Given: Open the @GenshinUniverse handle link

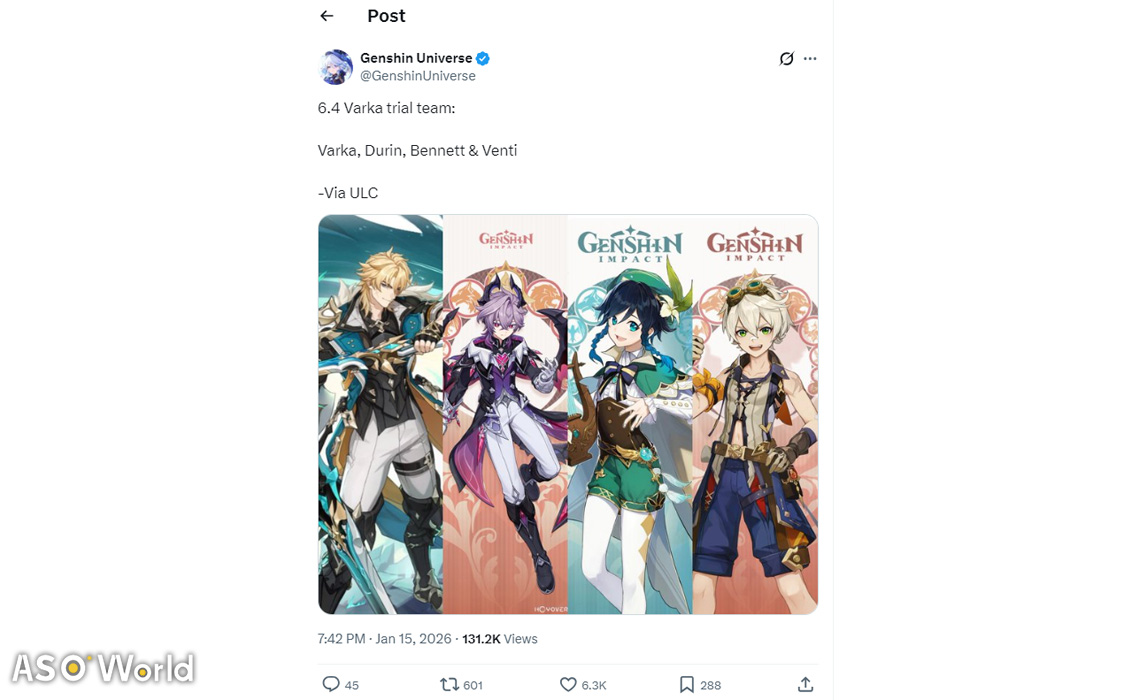Looking at the screenshot, I should [418, 76].
